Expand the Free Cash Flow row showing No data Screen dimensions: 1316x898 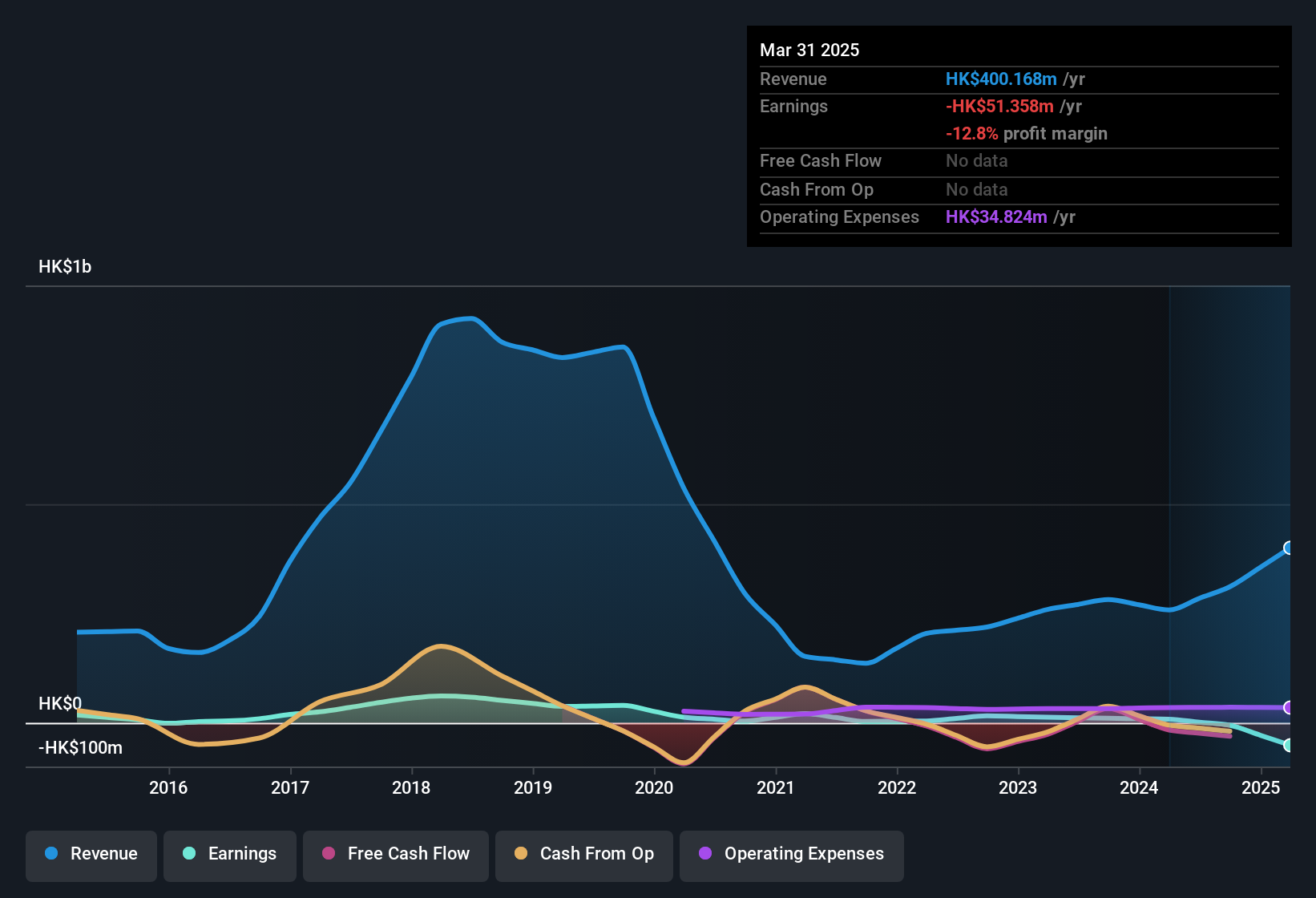(x=821, y=161)
